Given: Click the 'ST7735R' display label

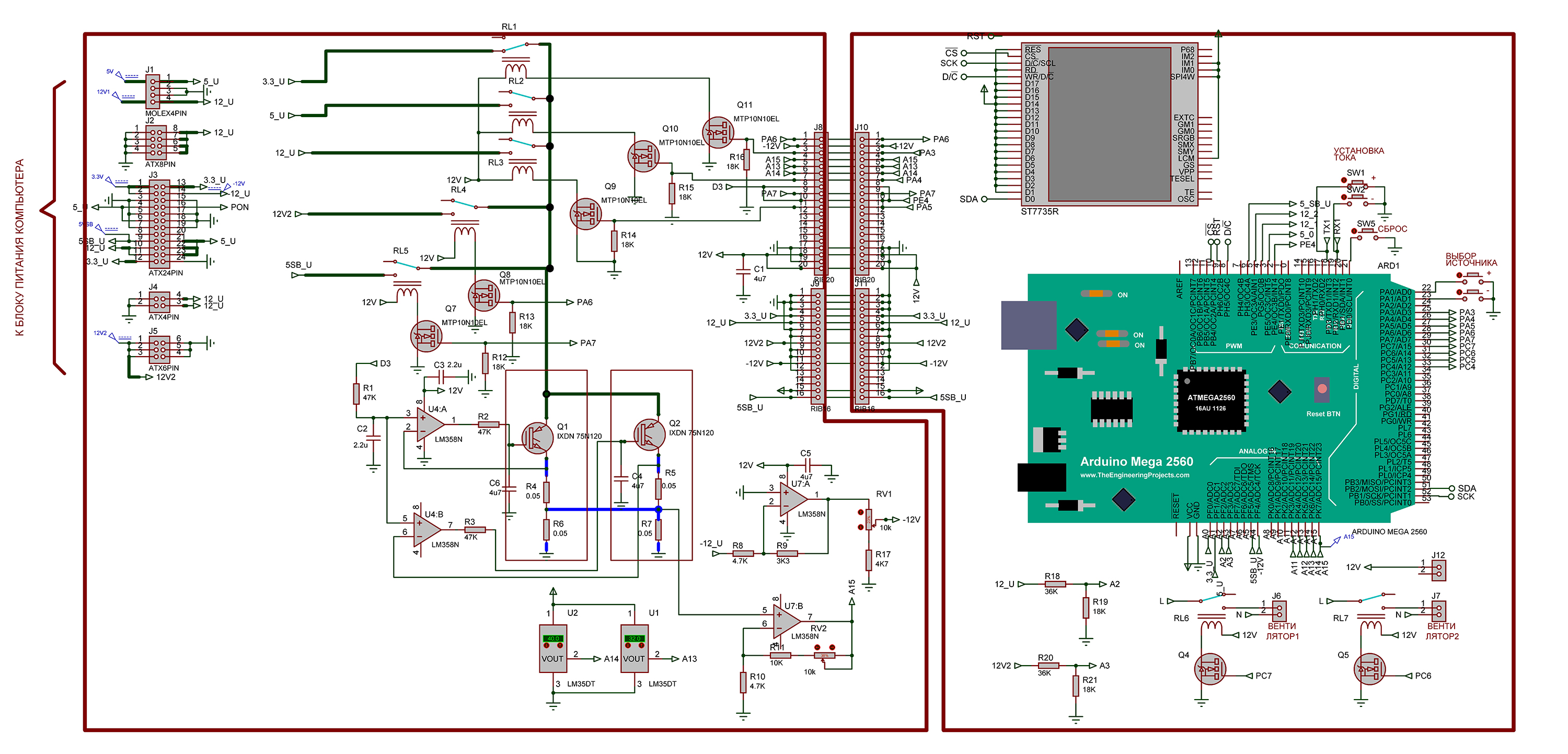Looking at the screenshot, I should pos(1040,211).
